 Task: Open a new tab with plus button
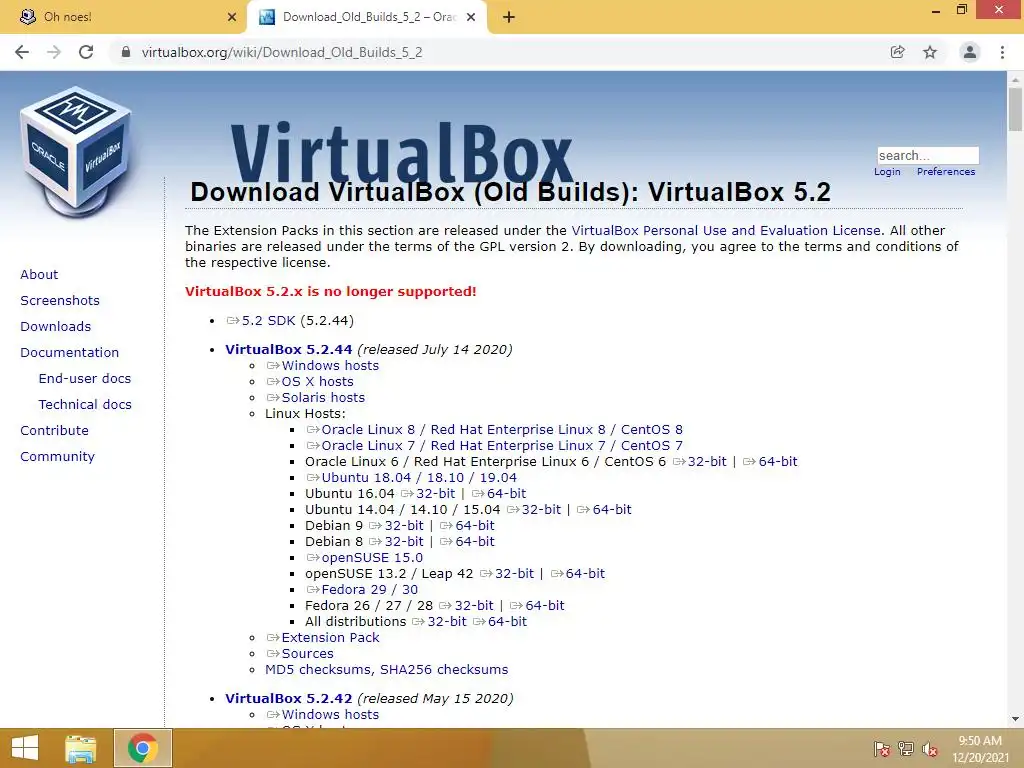pyautogui.click(x=509, y=17)
